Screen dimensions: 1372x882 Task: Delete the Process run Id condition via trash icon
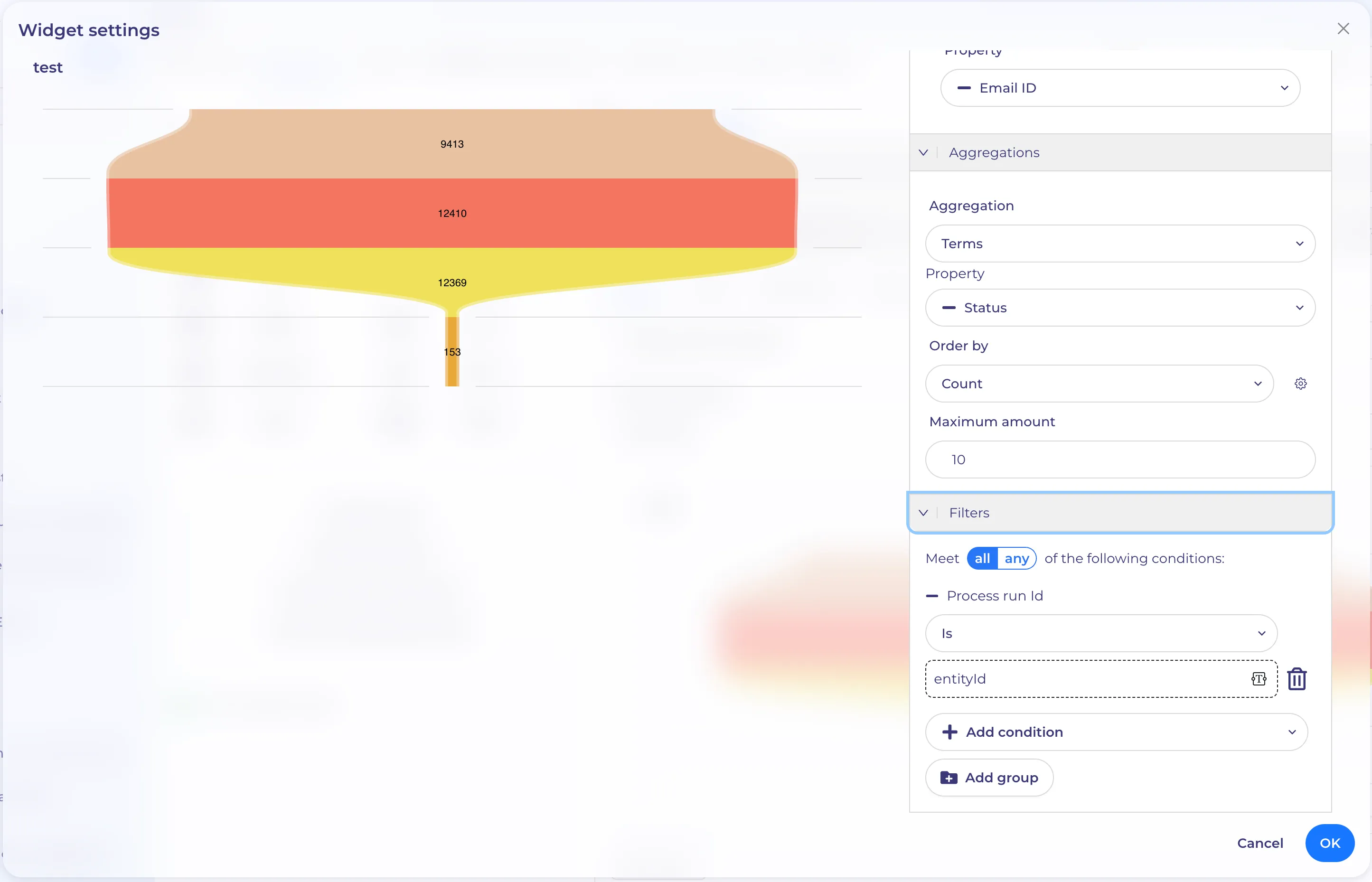(1297, 679)
